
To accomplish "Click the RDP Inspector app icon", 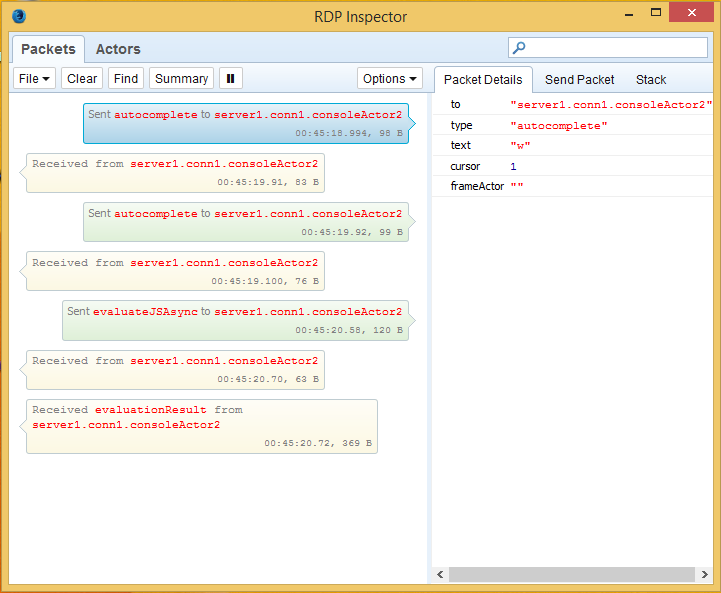I will coord(19,16).
